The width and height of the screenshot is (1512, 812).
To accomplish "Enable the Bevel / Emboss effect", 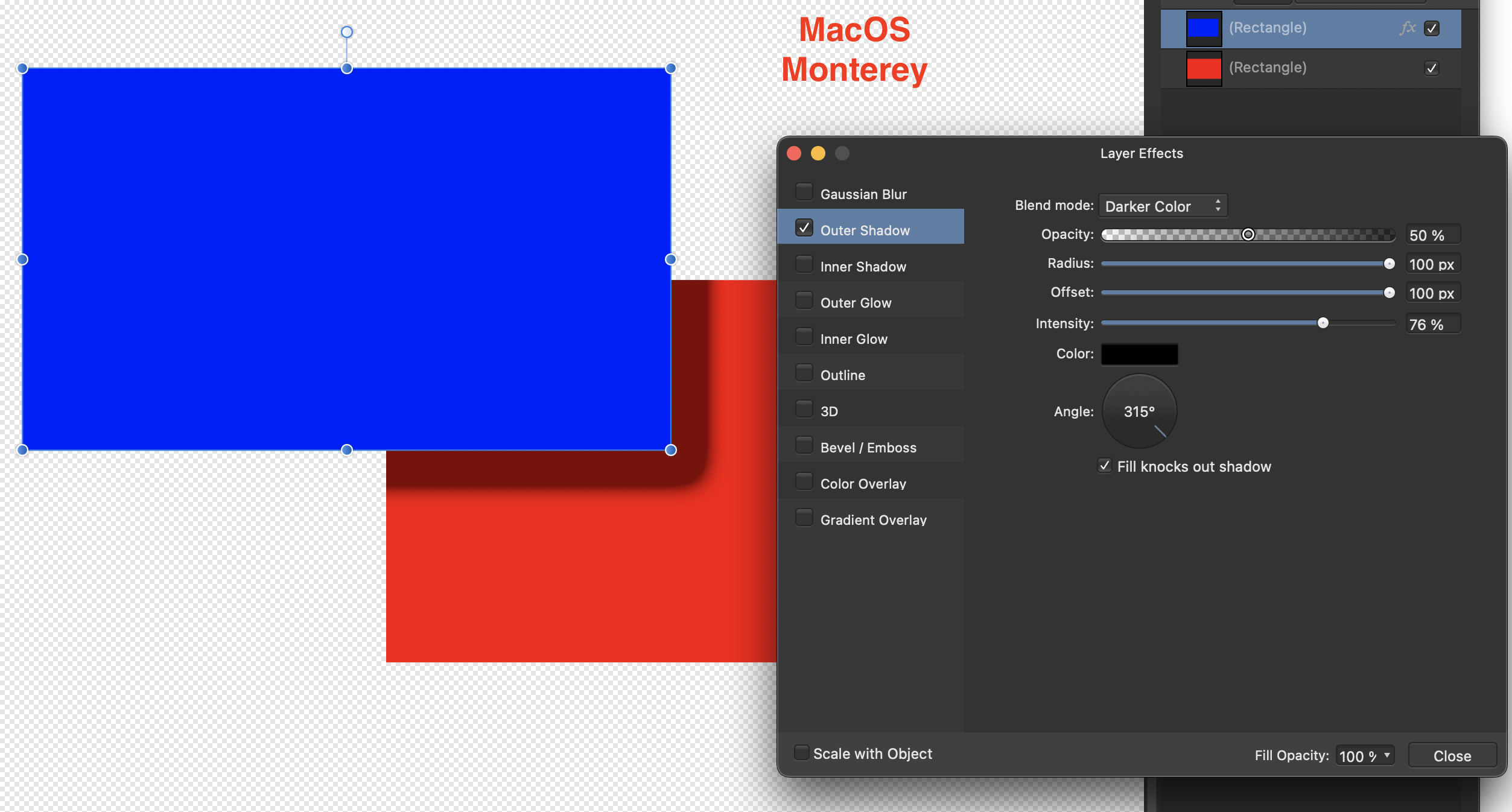I will pyautogui.click(x=804, y=445).
